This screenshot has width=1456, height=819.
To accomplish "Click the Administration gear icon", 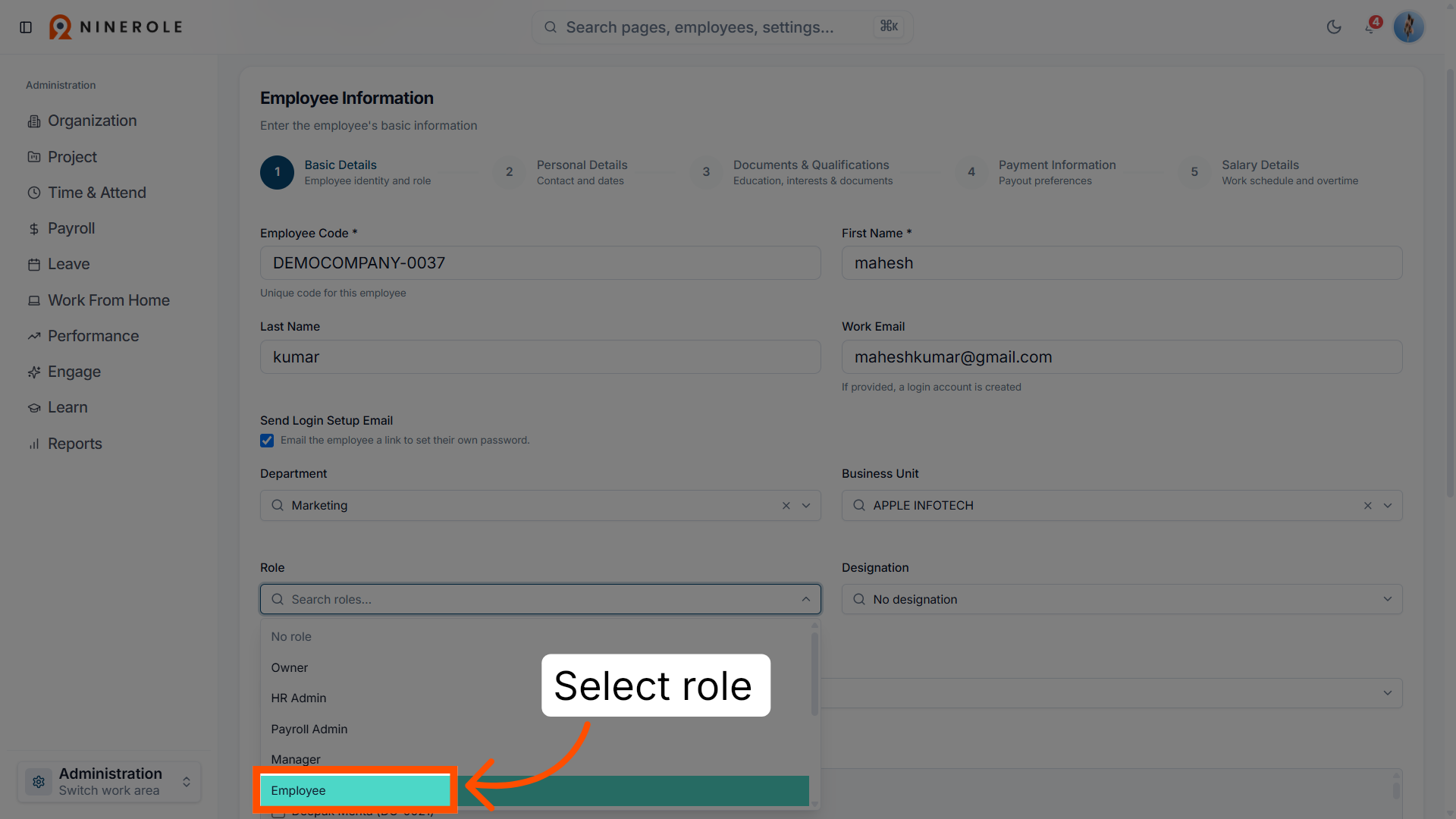I will tap(39, 782).
